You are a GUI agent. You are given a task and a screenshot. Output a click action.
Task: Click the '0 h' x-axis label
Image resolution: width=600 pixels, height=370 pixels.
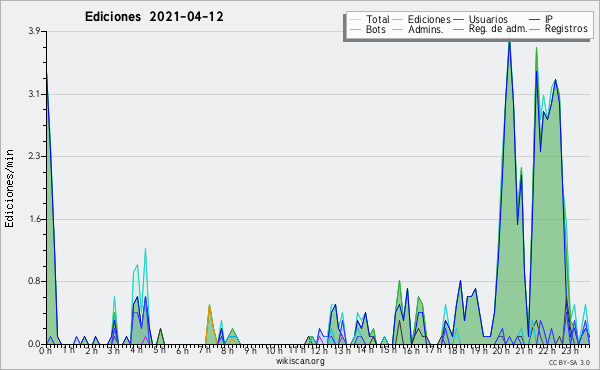coord(45,351)
